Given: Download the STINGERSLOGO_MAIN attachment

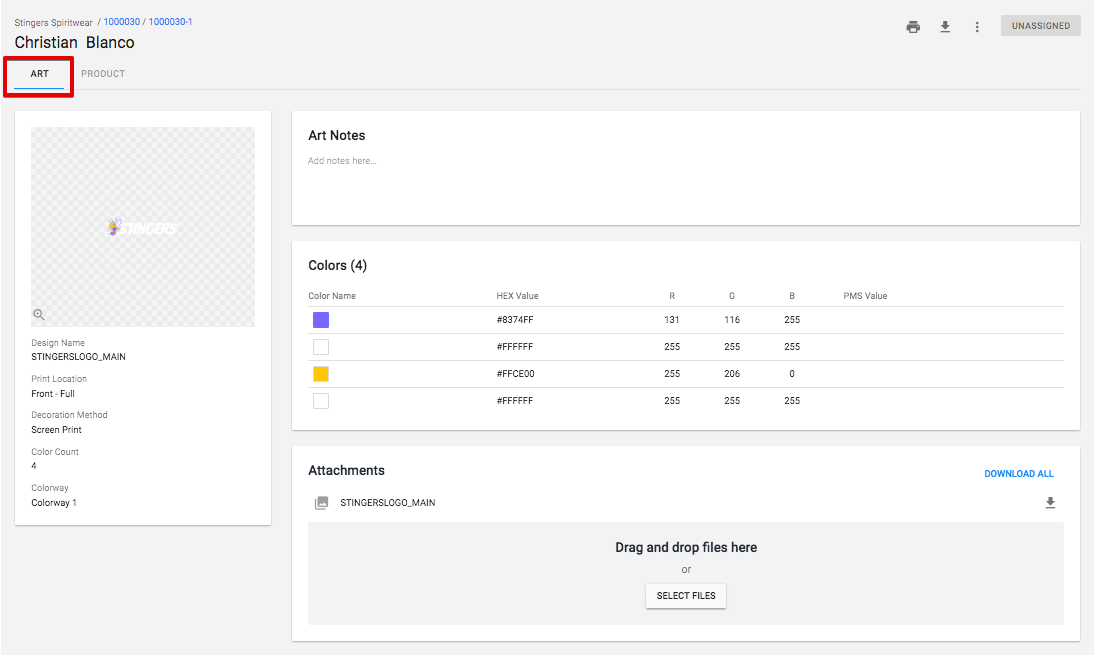Looking at the screenshot, I should click(x=1050, y=503).
